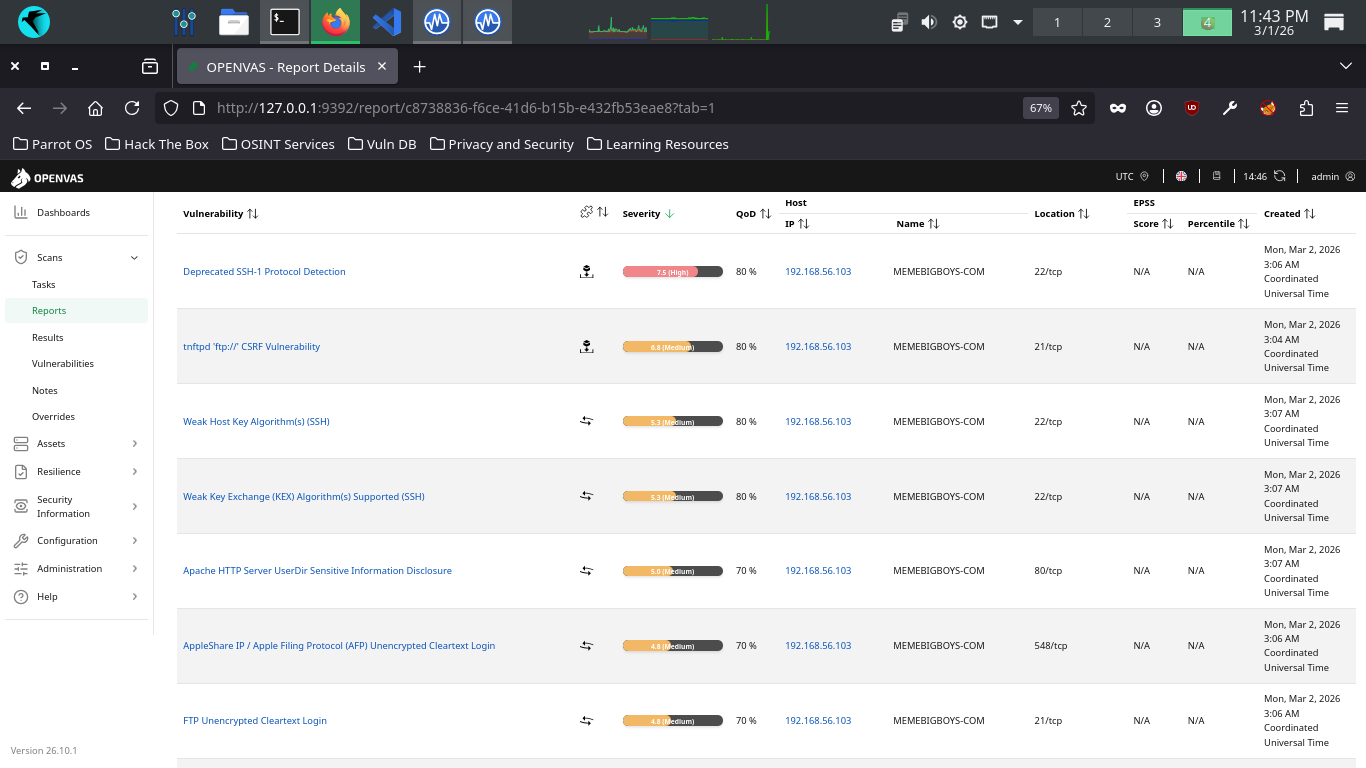
Task: Click the session refresh icon beside 14:46
Action: 1279,176
